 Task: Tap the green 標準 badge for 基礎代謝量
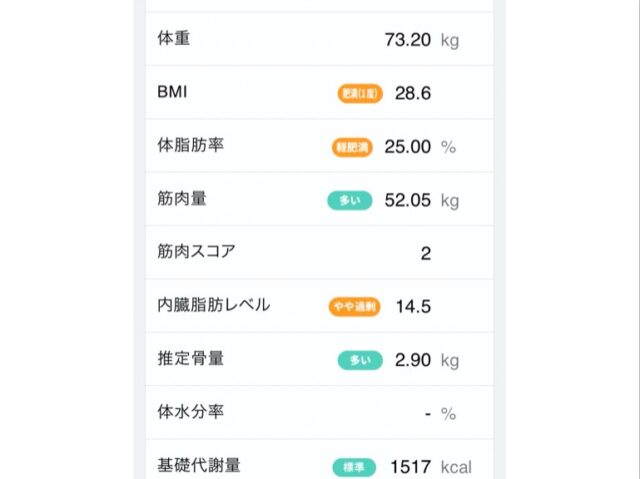tap(354, 467)
